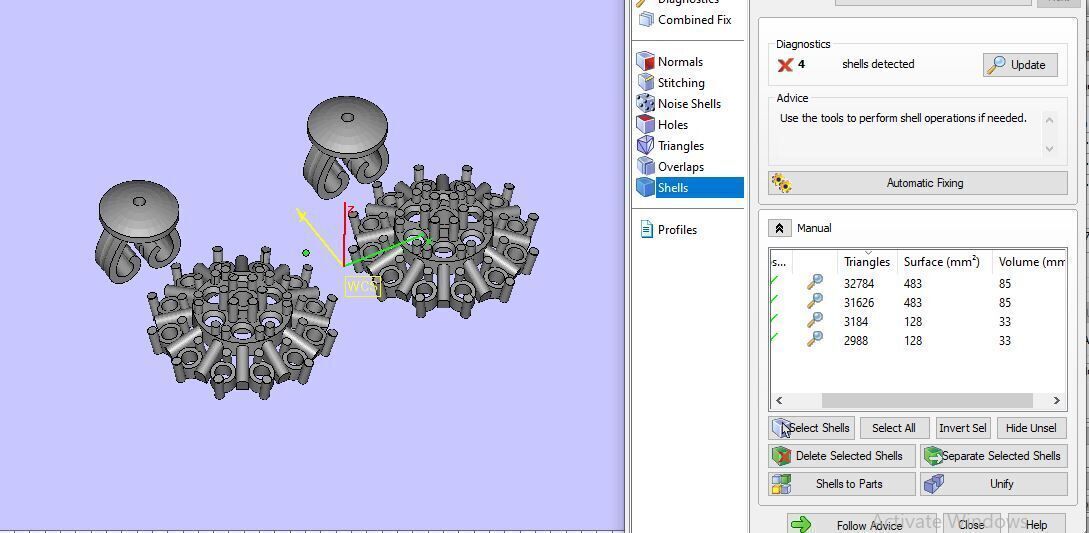Viewport: 1089px width, 533px height.
Task: Open the Noise Shells page
Action: tap(680, 104)
